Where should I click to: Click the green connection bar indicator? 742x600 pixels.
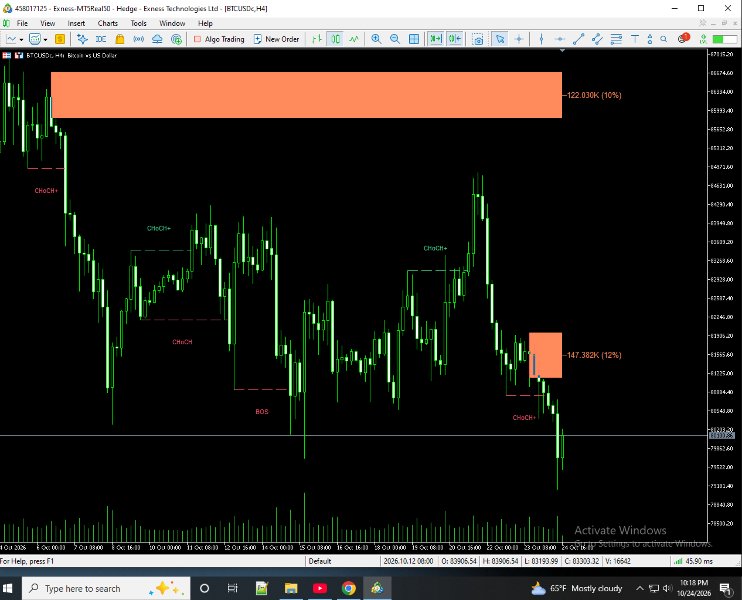[x=724, y=39]
